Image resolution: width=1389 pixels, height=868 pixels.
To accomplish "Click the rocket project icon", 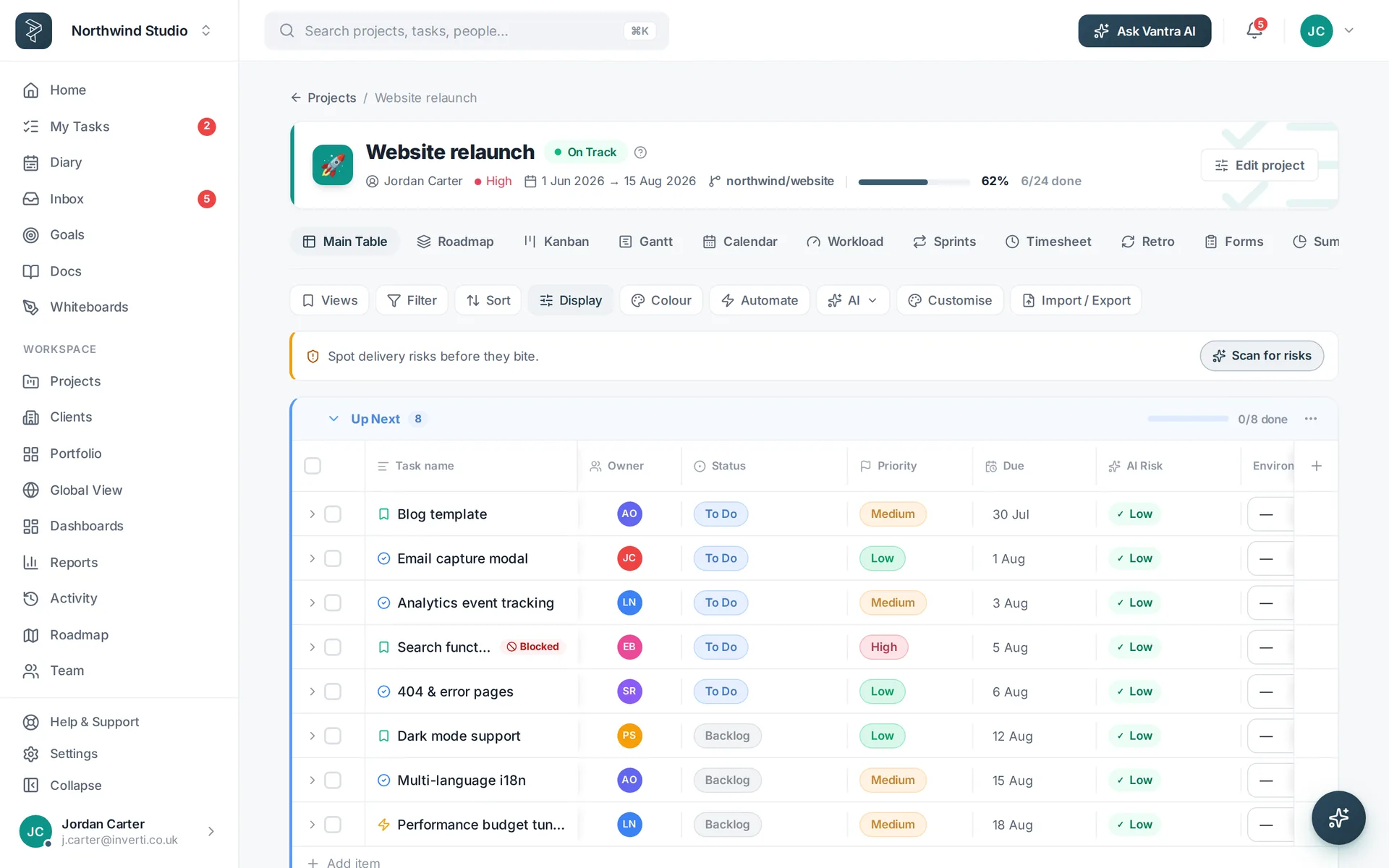I will pyautogui.click(x=333, y=165).
